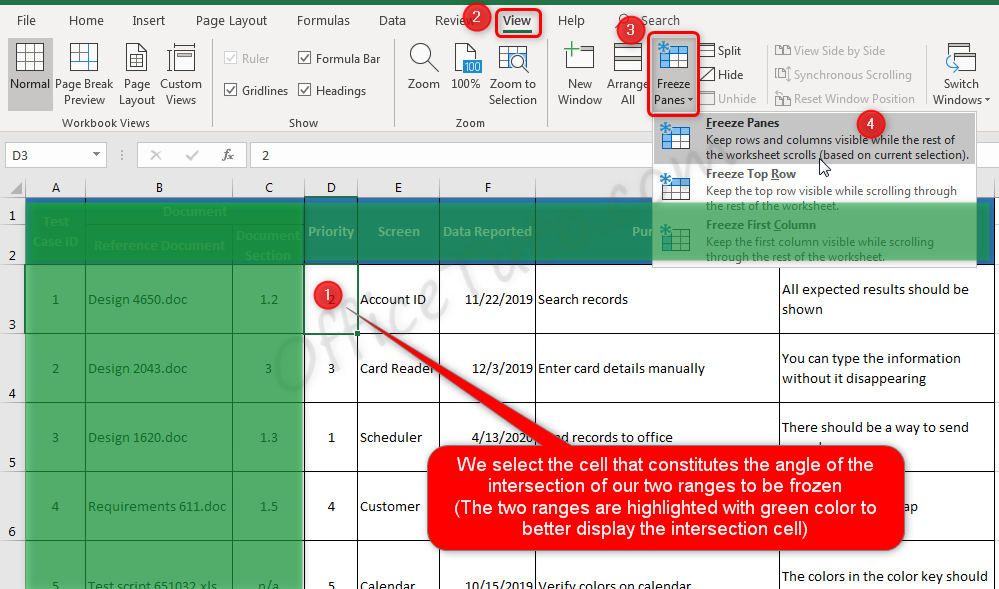Switch to Normal workbook view
This screenshot has width=999, height=589.
click(x=29, y=70)
